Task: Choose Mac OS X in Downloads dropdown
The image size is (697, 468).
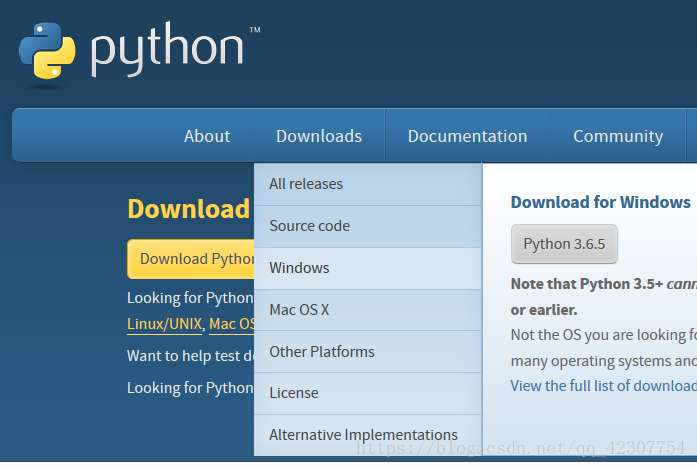Action: point(368,310)
